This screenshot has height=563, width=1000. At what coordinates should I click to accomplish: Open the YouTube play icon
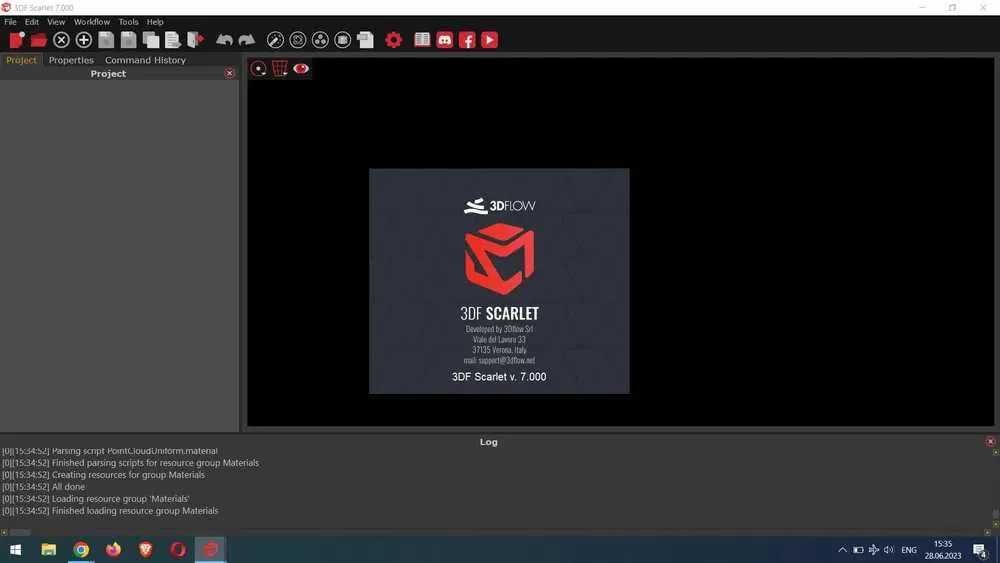pyautogui.click(x=489, y=40)
